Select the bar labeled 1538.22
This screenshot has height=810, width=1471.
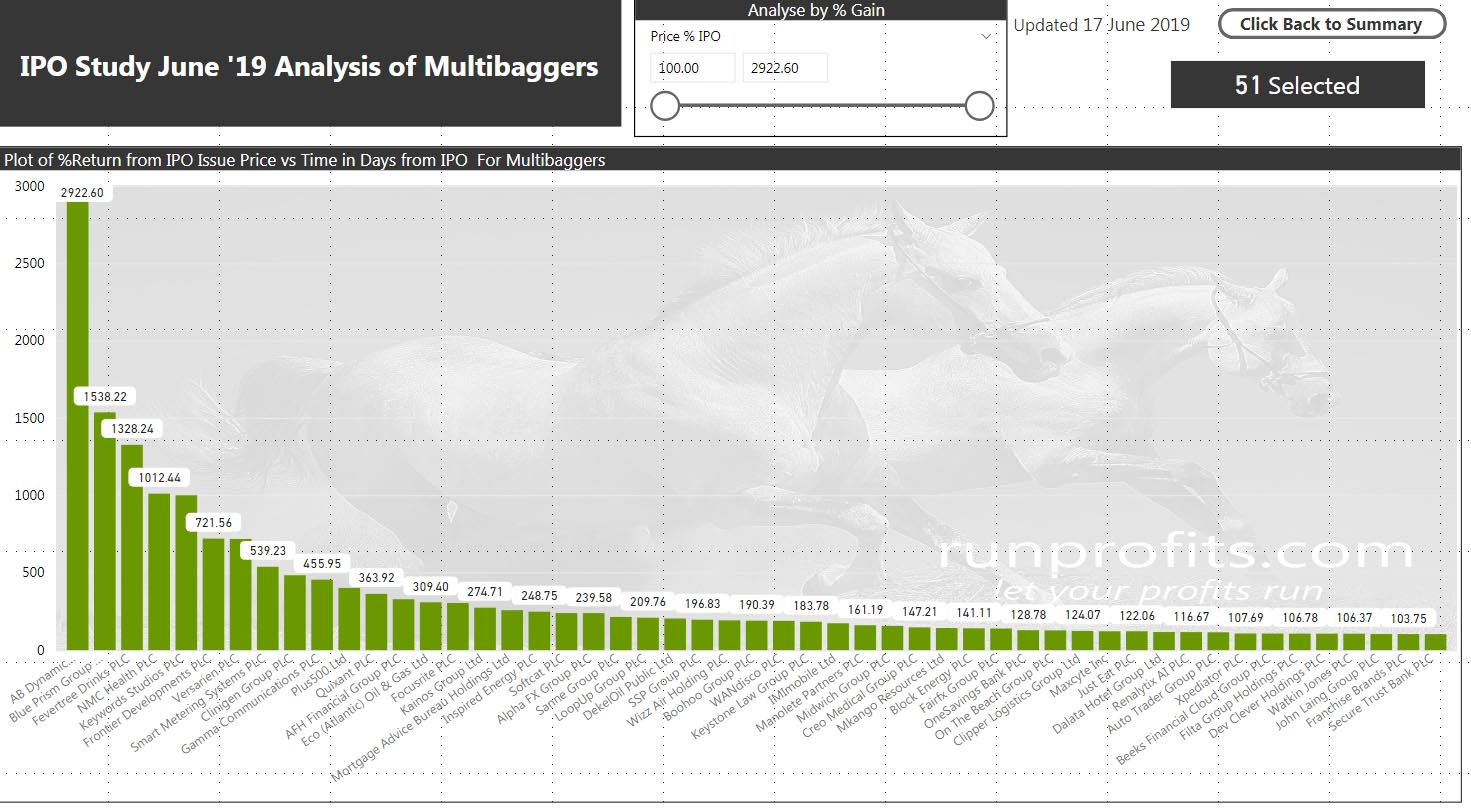[105, 530]
